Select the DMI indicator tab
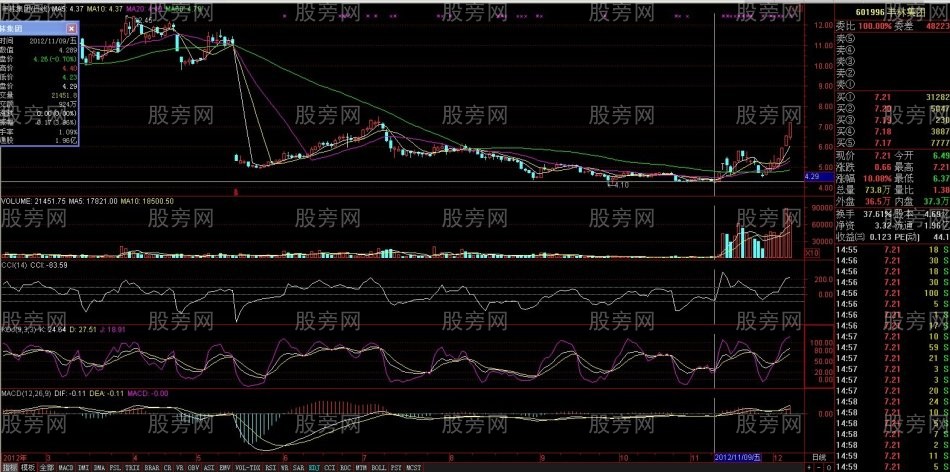This screenshot has width=950, height=472. pyautogui.click(x=84, y=468)
